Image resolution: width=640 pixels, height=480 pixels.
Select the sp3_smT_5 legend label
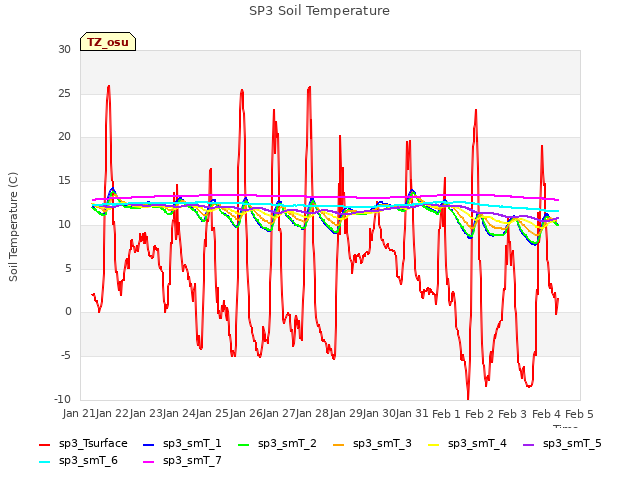point(572,444)
